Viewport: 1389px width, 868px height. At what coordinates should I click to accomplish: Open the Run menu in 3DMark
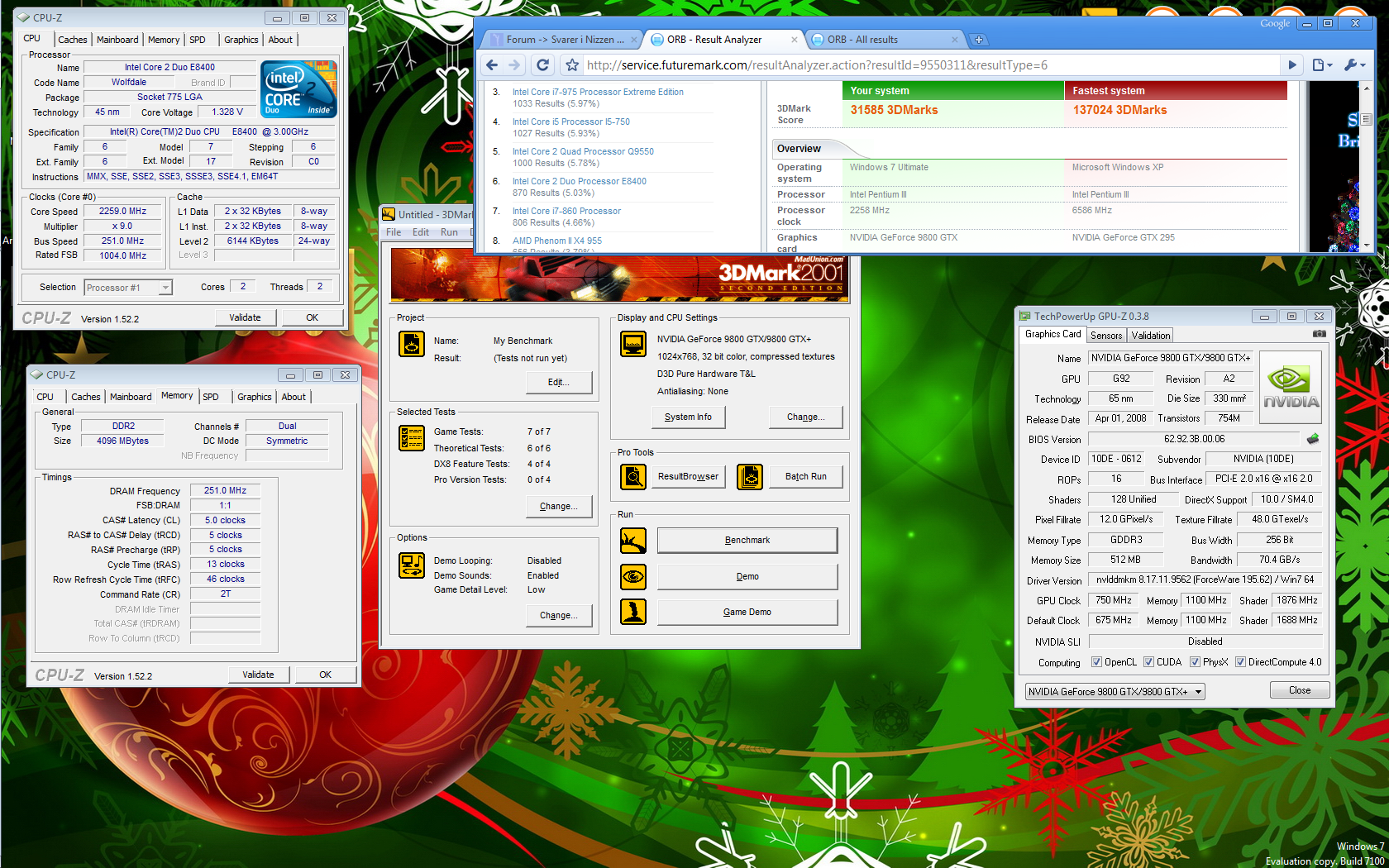click(x=449, y=232)
